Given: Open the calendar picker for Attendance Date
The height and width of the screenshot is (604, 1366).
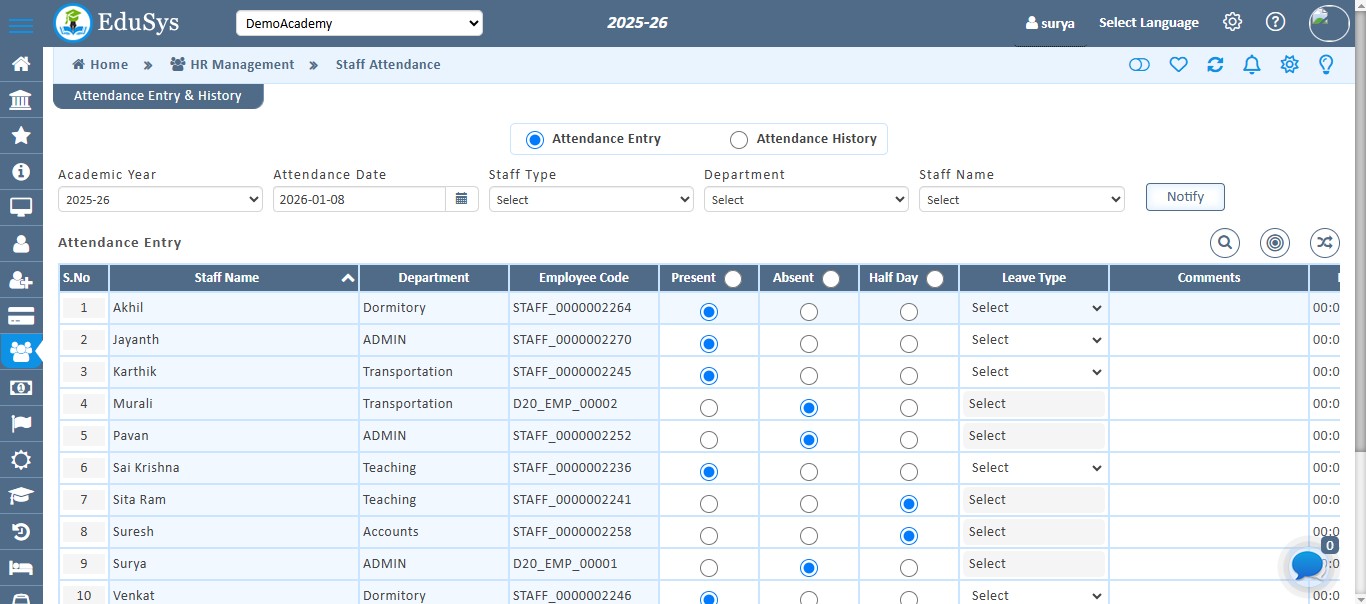Looking at the screenshot, I should point(461,199).
